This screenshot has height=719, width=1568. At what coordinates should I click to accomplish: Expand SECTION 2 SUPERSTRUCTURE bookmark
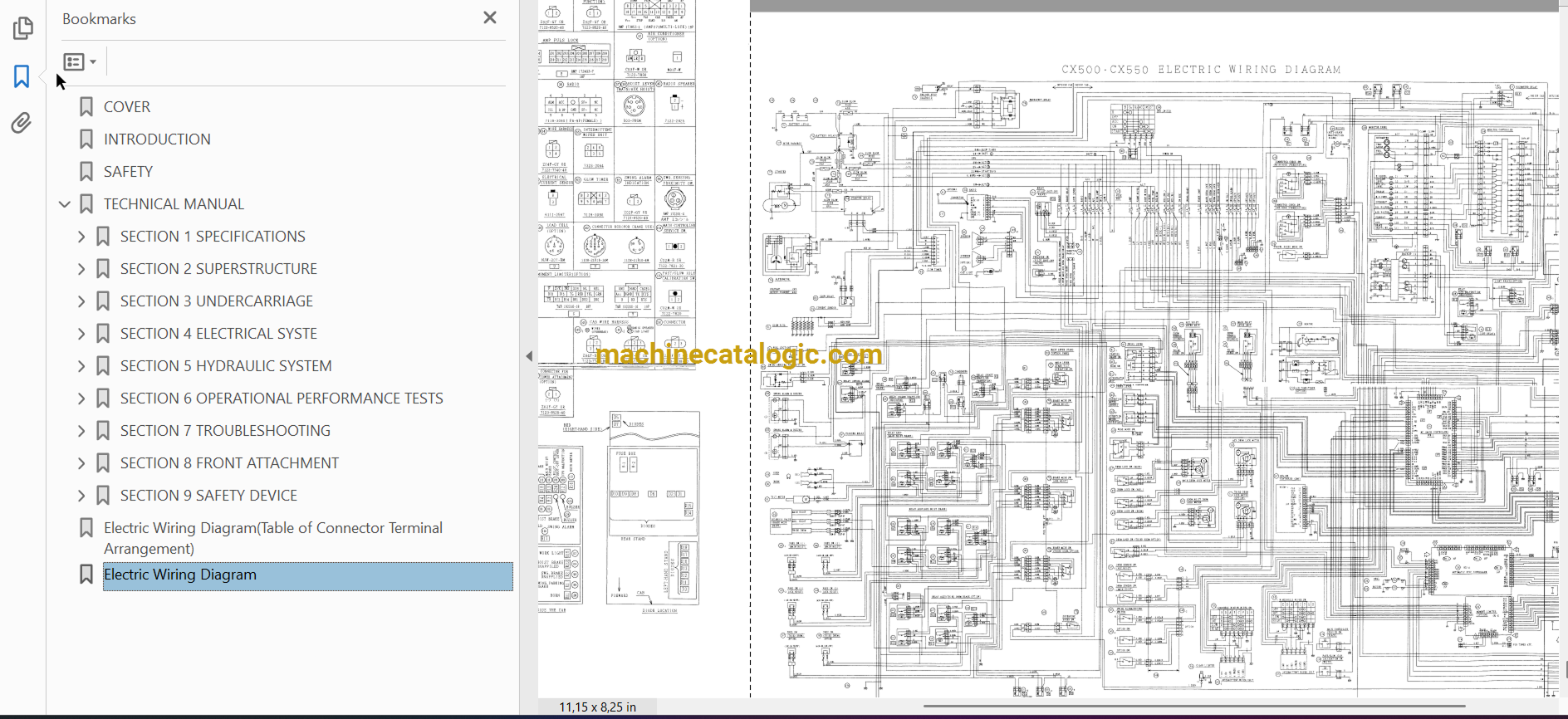[81, 269]
